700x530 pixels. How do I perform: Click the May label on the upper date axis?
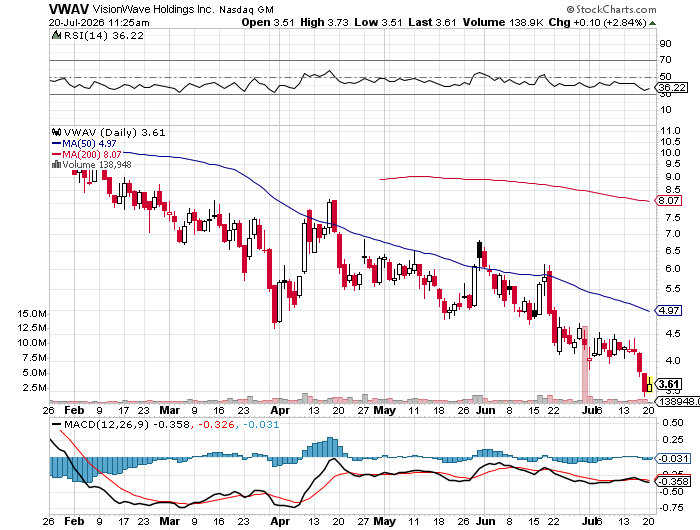[384, 410]
